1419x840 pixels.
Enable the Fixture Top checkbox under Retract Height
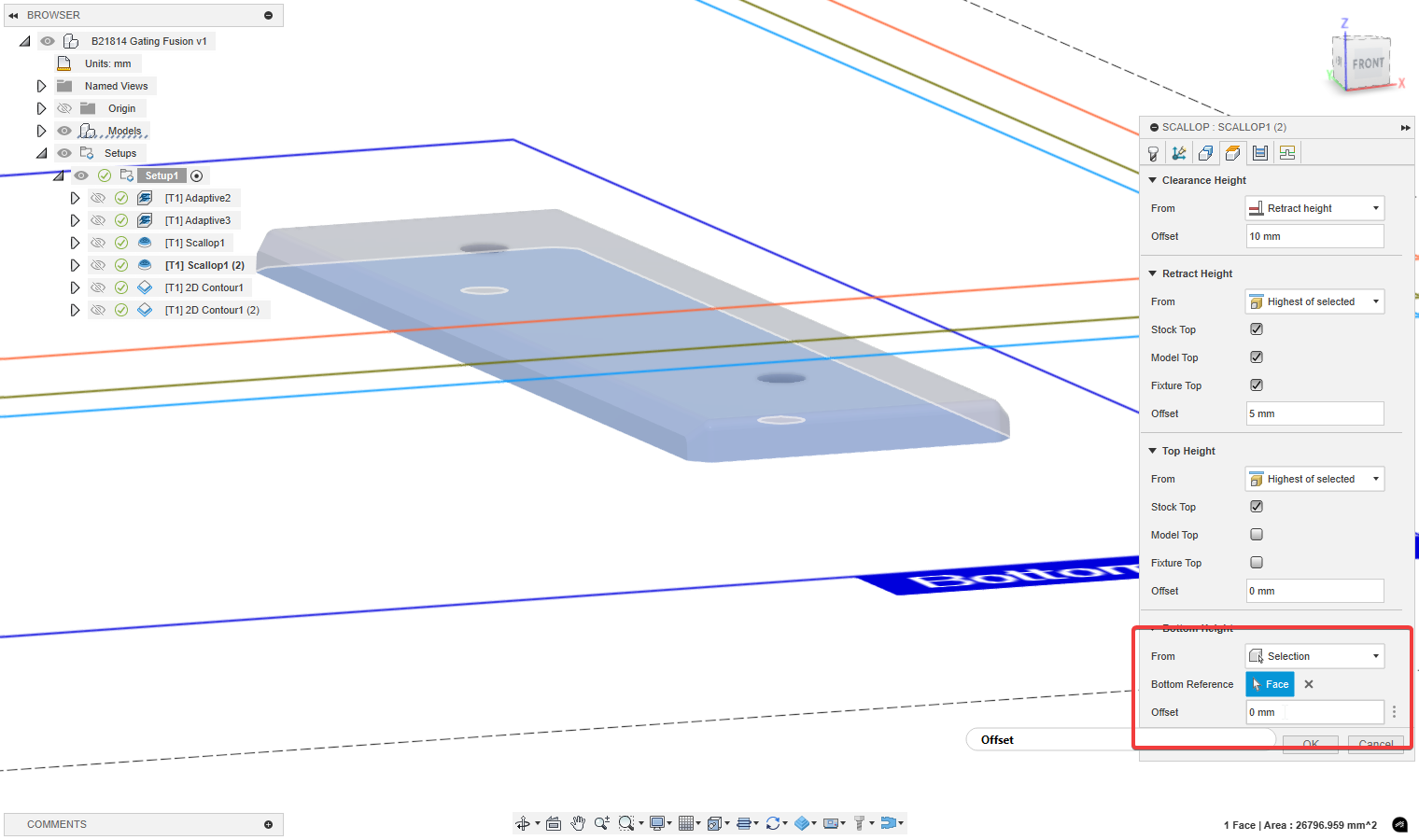pos(1256,385)
